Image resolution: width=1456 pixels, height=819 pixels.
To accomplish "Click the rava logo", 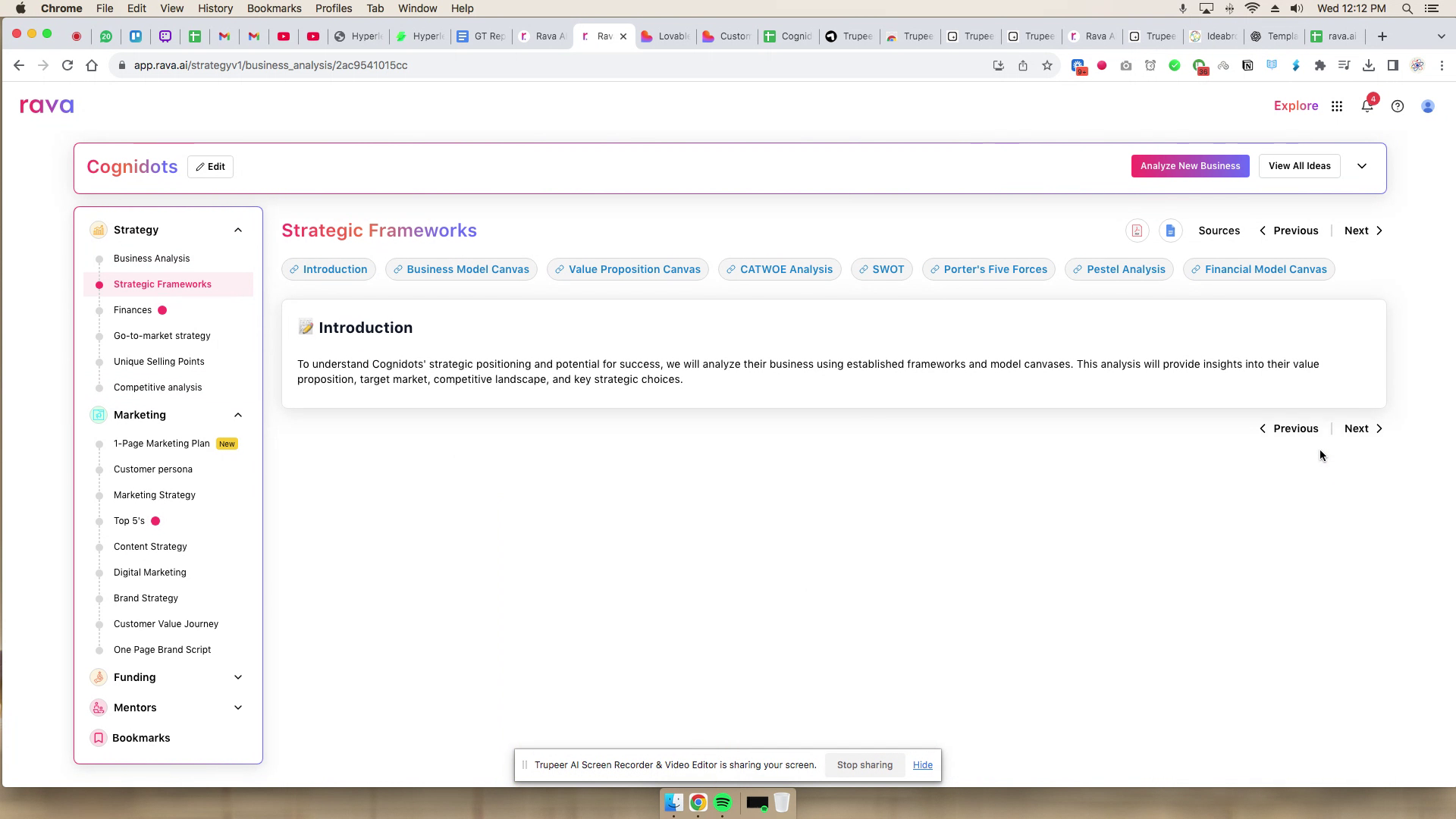I will (46, 105).
